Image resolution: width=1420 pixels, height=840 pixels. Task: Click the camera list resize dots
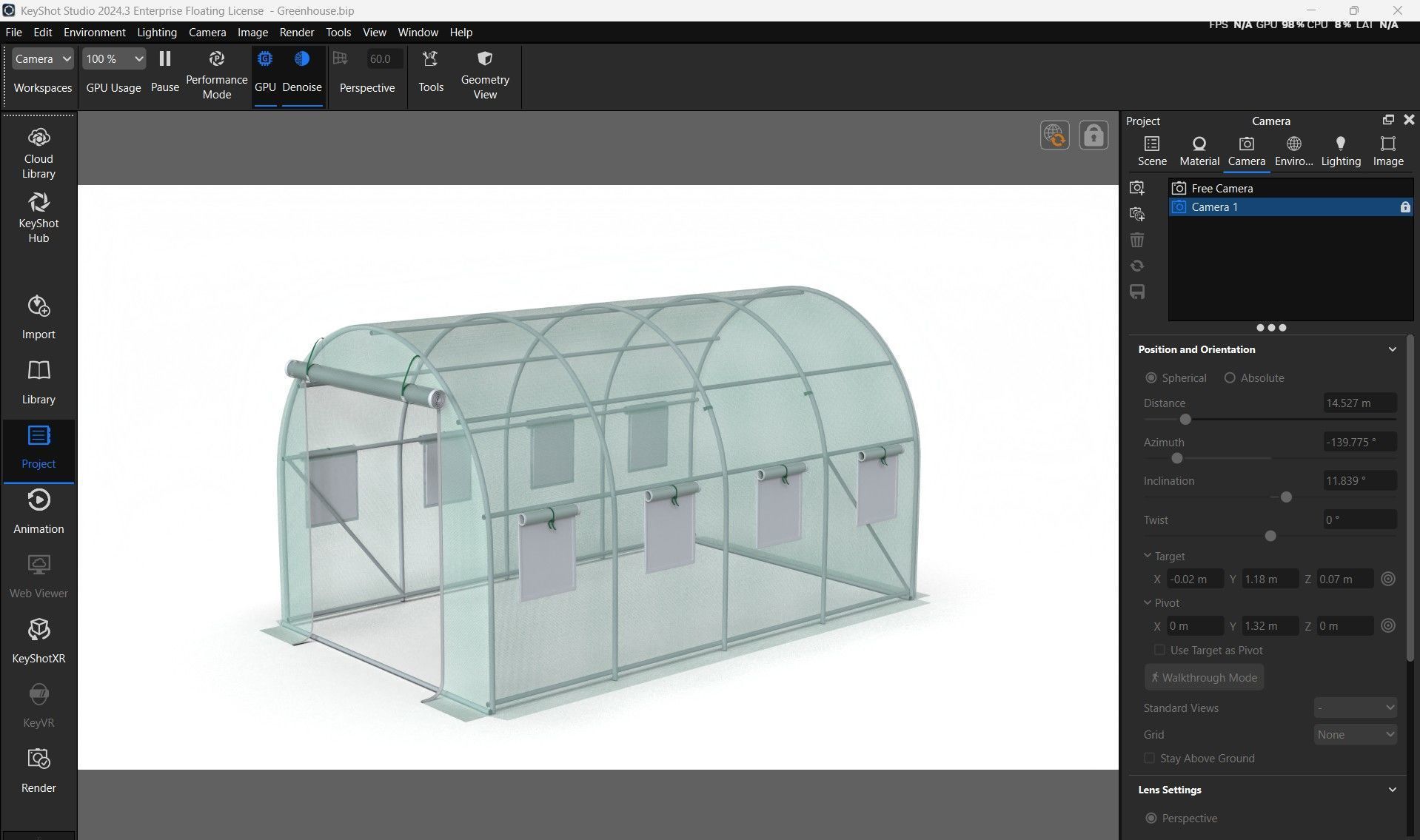[x=1271, y=328]
